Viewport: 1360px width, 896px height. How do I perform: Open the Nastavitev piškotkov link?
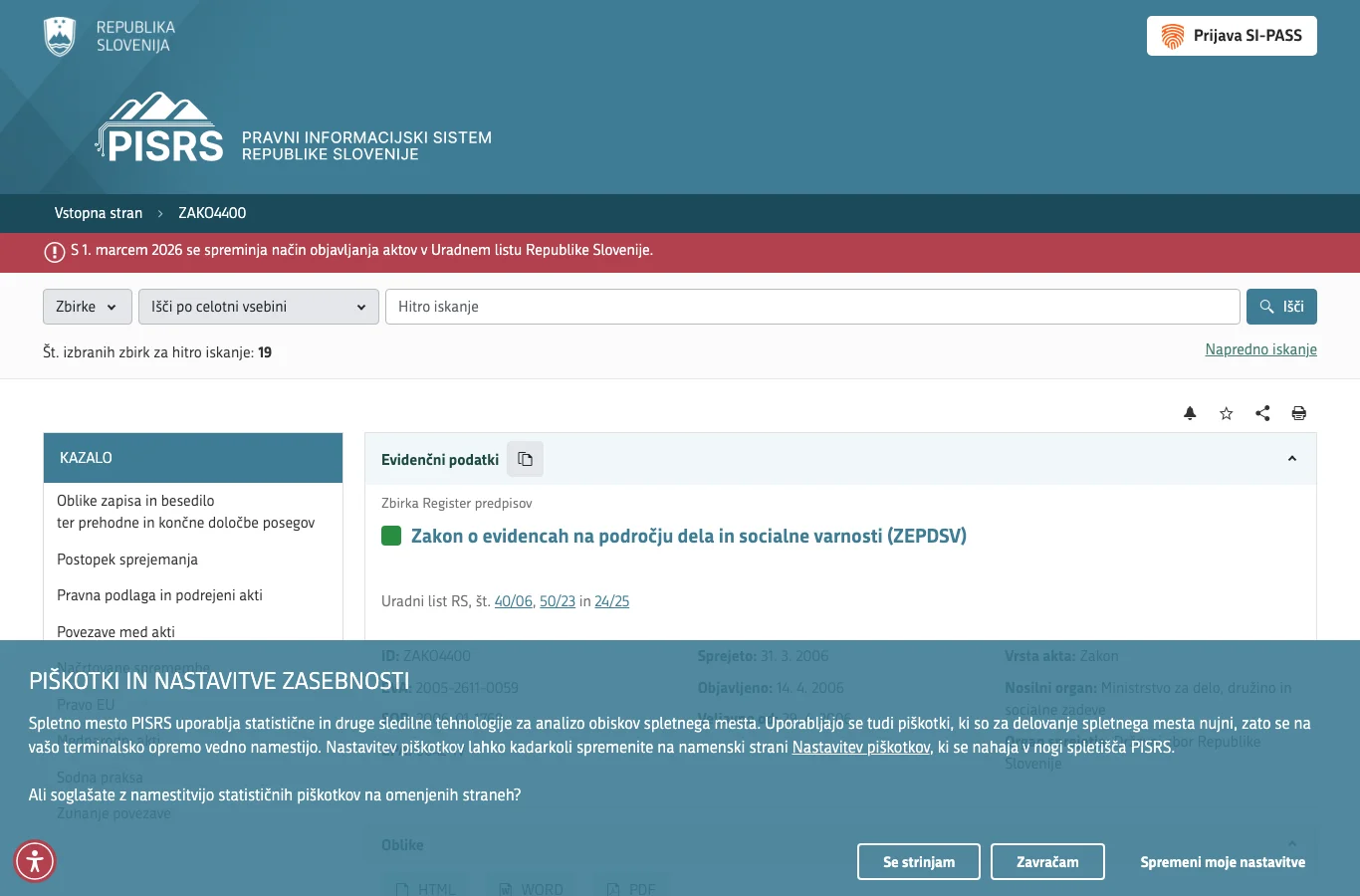point(861,748)
